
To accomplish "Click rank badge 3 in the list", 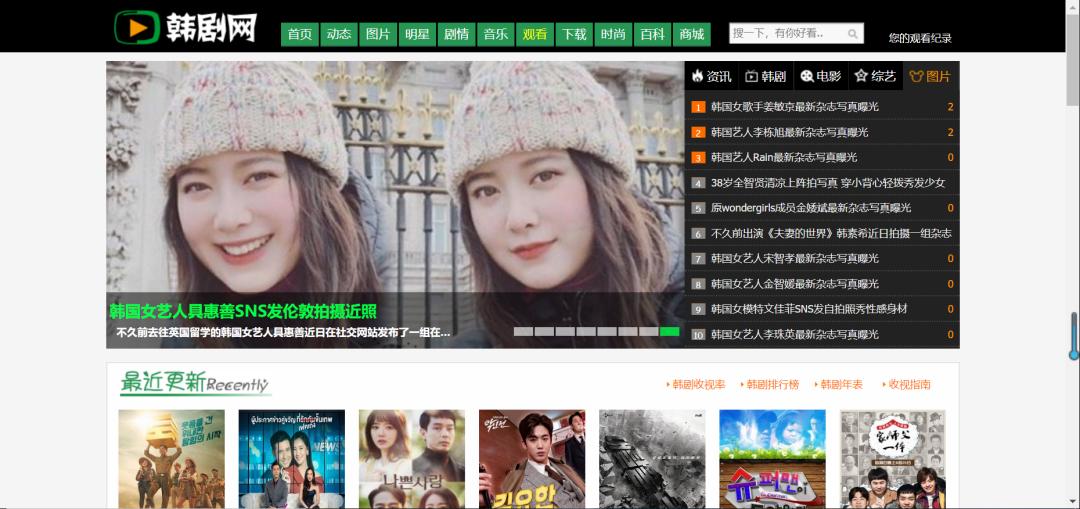I will click(x=698, y=158).
